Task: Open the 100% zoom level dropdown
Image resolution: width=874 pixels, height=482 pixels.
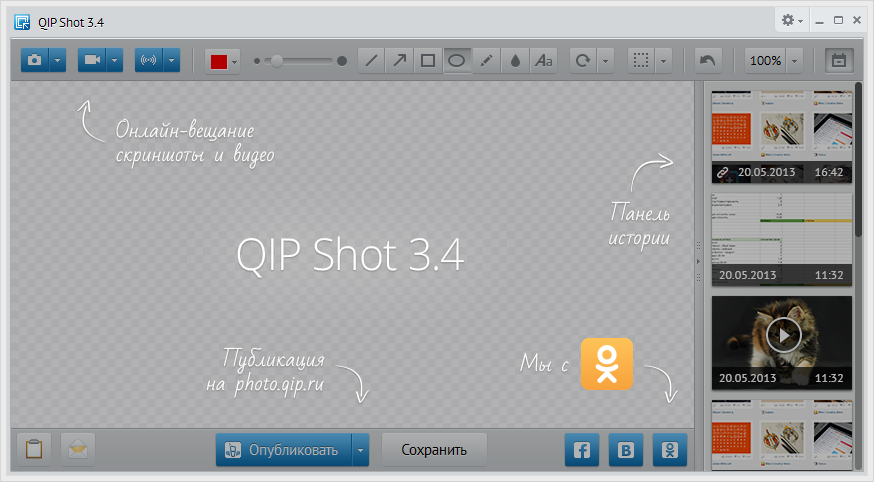Action: [794, 61]
